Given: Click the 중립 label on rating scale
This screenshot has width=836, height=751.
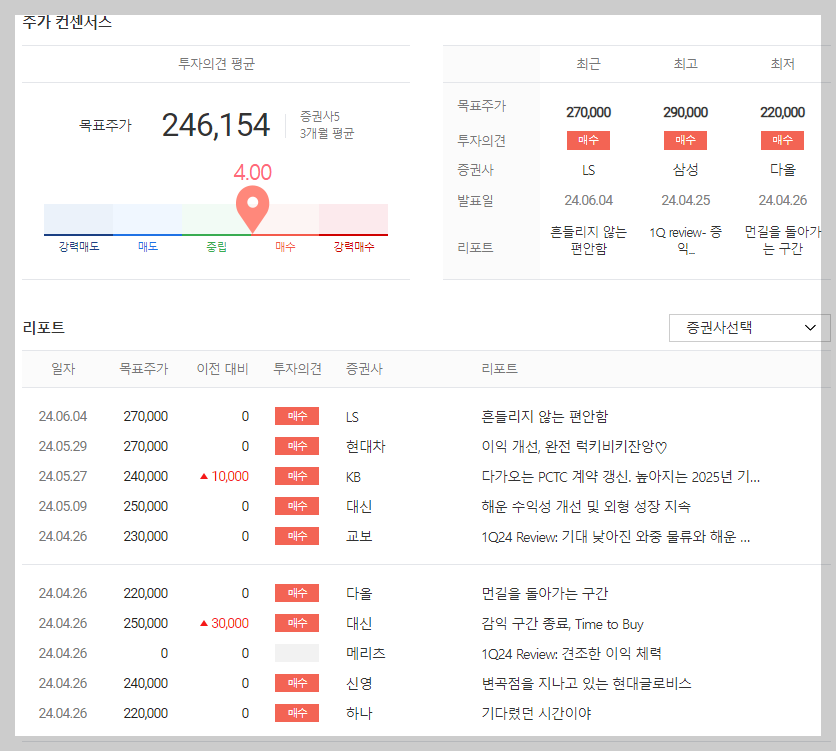Looking at the screenshot, I should (216, 247).
